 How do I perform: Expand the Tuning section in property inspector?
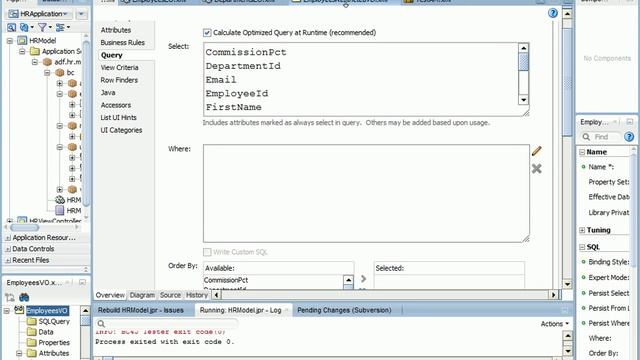pyautogui.click(x=582, y=230)
